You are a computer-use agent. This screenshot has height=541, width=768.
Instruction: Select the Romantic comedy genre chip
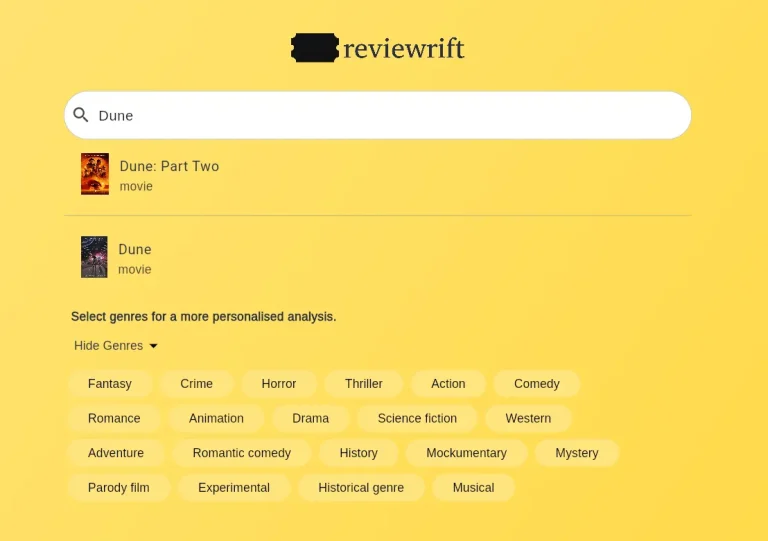pos(242,453)
